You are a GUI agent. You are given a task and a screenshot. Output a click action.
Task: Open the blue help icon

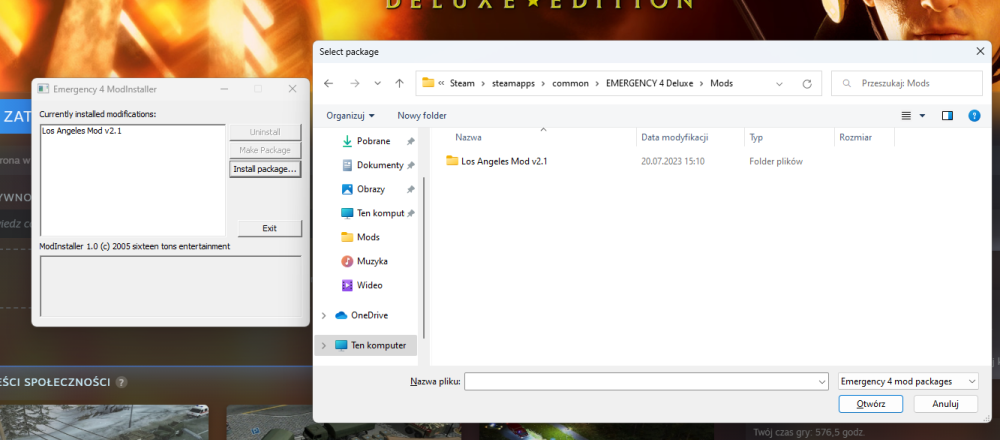[974, 115]
